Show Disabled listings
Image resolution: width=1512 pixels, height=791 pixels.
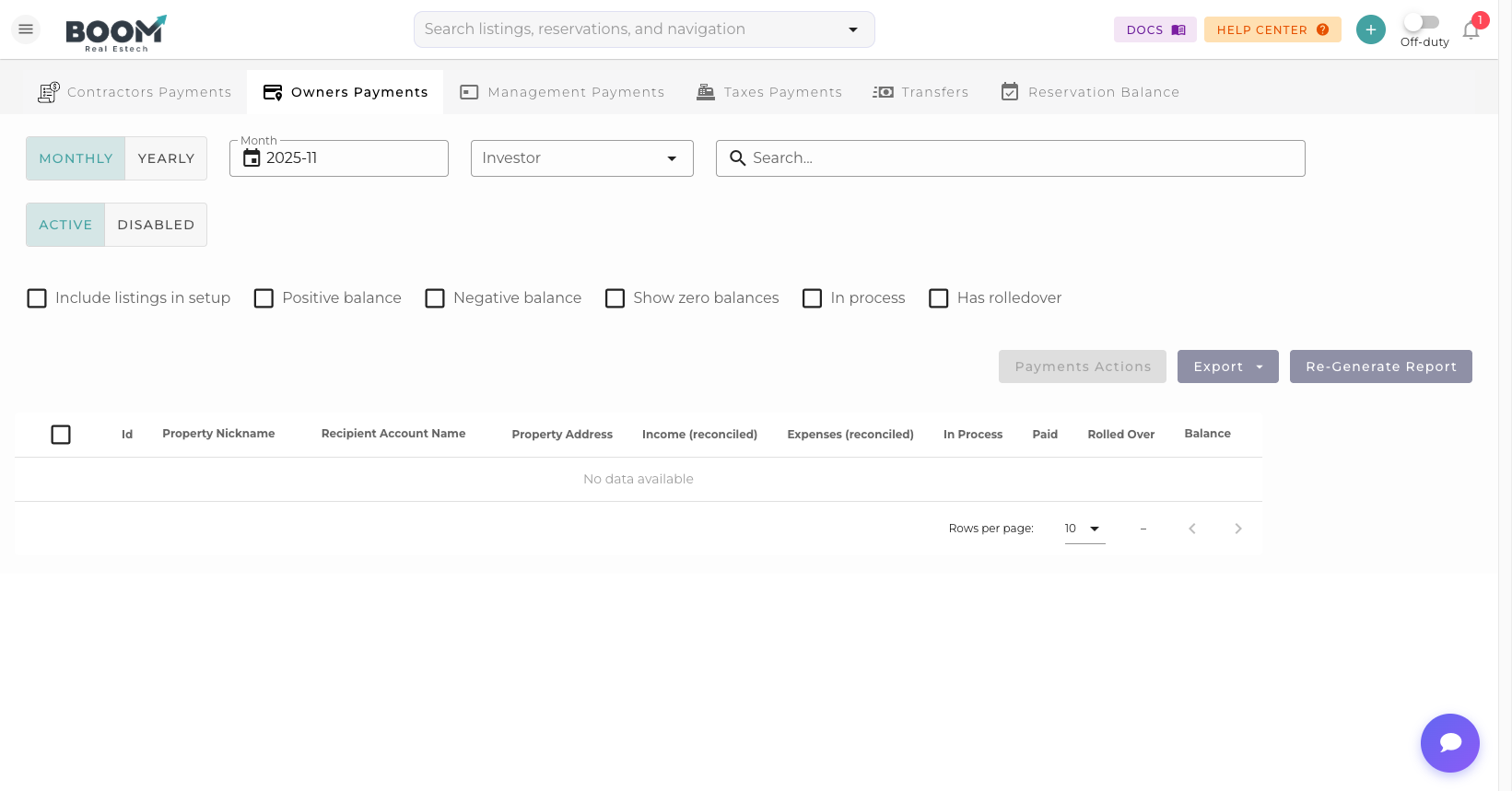pyautogui.click(x=156, y=225)
